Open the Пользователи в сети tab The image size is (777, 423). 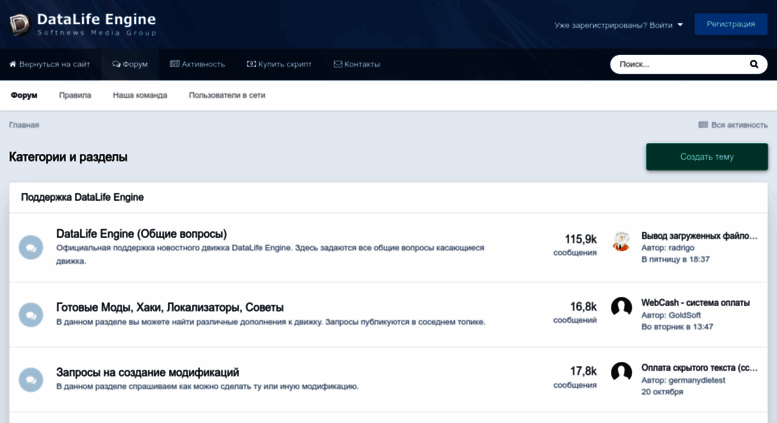click(x=227, y=95)
